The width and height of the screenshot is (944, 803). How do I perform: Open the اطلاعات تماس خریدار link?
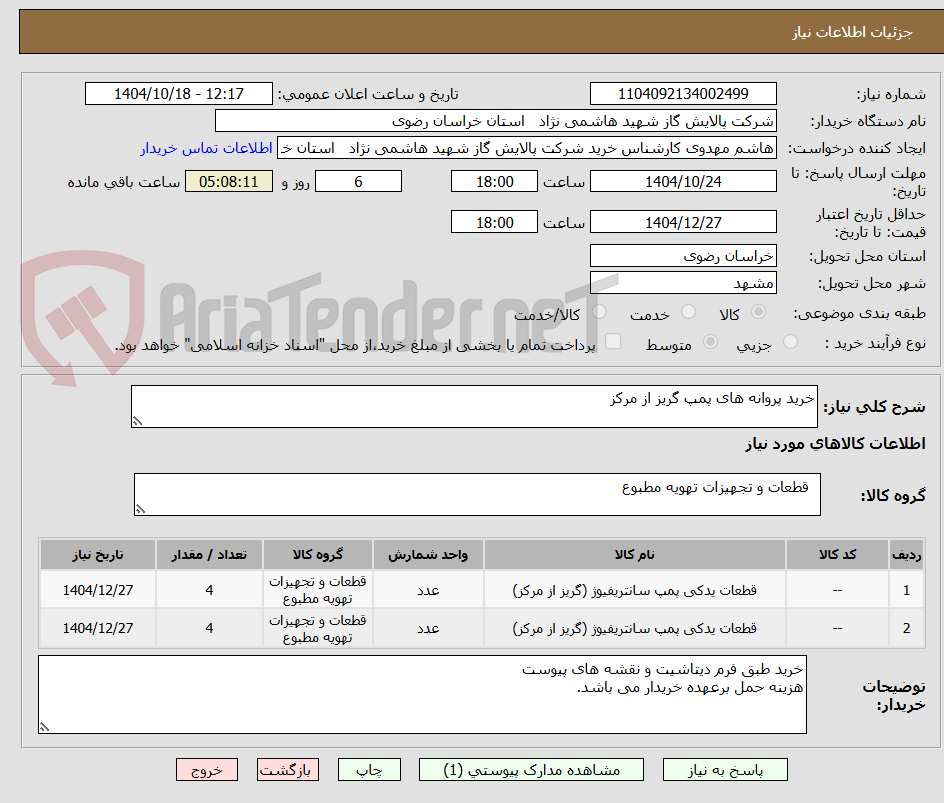coord(206,148)
